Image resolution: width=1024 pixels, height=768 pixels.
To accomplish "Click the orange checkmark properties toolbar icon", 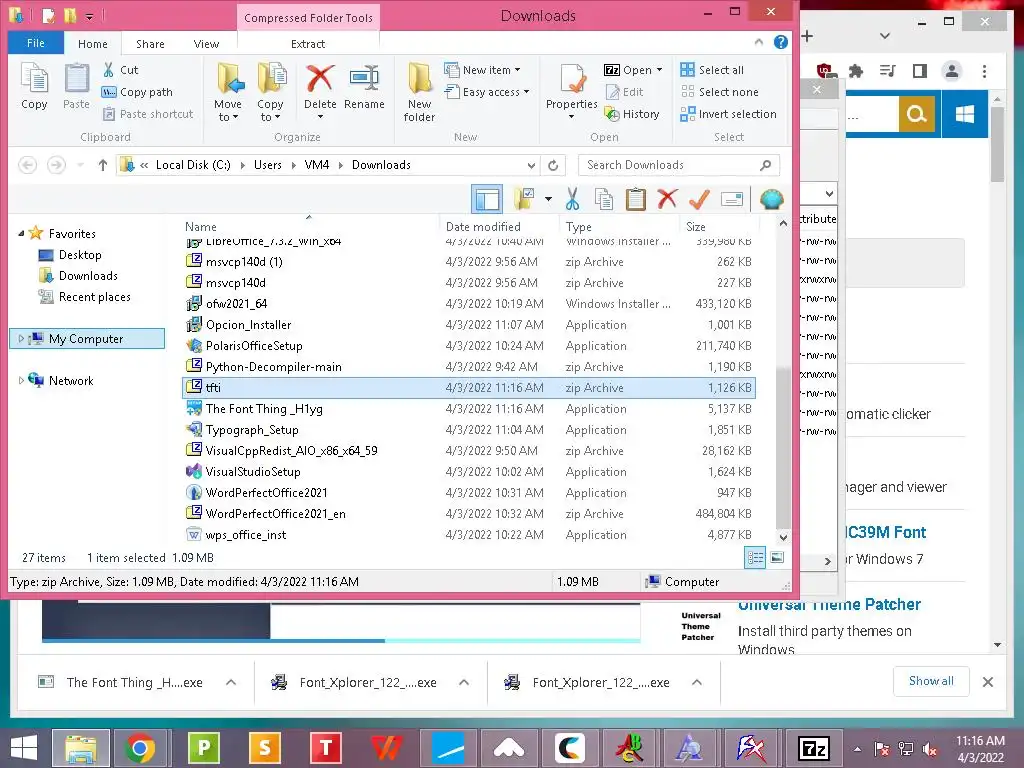I will point(699,199).
